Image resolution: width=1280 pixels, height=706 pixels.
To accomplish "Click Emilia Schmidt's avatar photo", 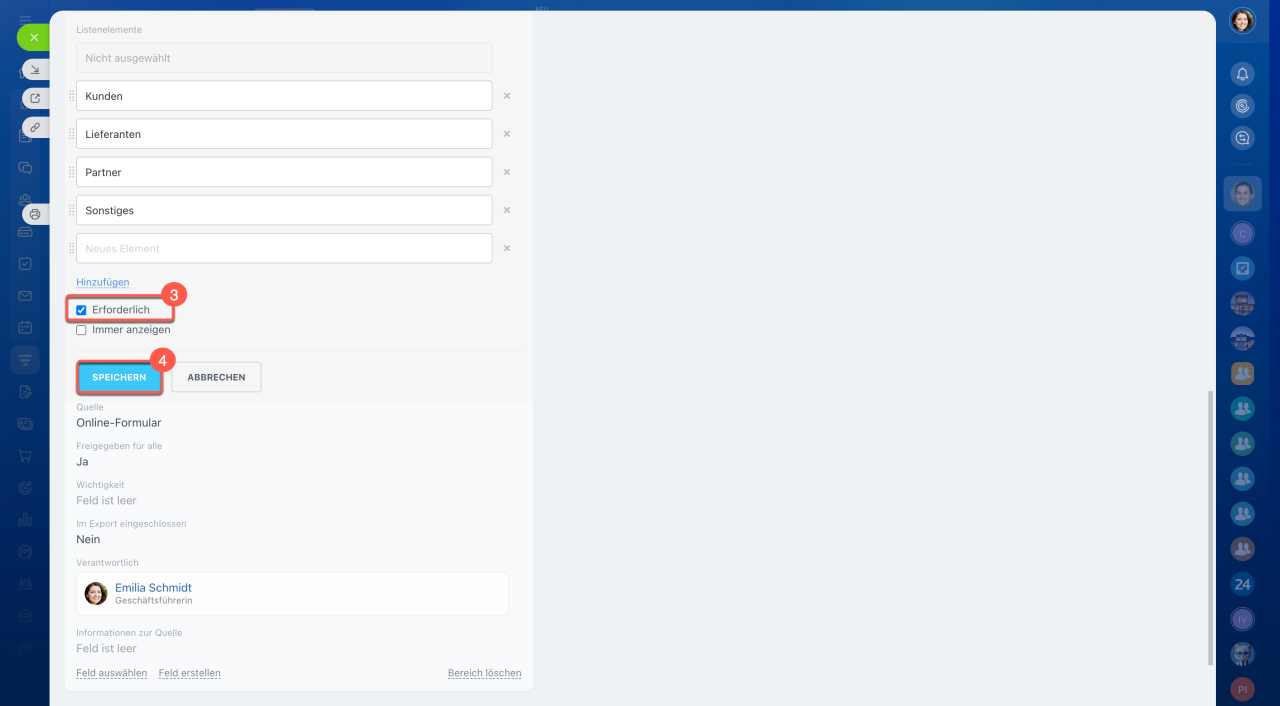I will click(96, 593).
